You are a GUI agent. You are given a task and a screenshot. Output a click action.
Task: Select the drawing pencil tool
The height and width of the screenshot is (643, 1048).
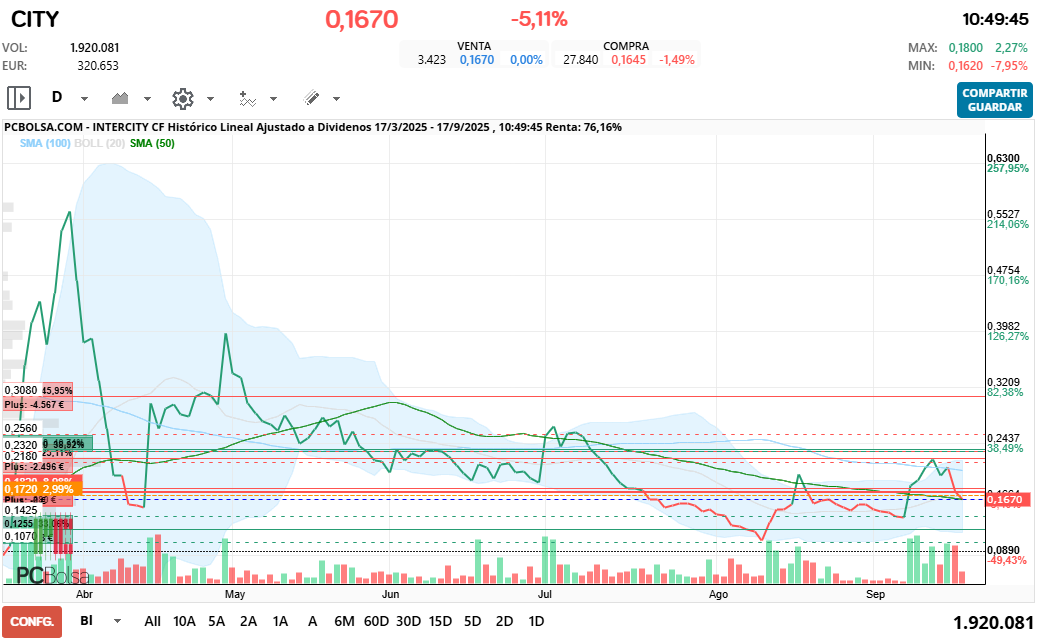pos(311,98)
